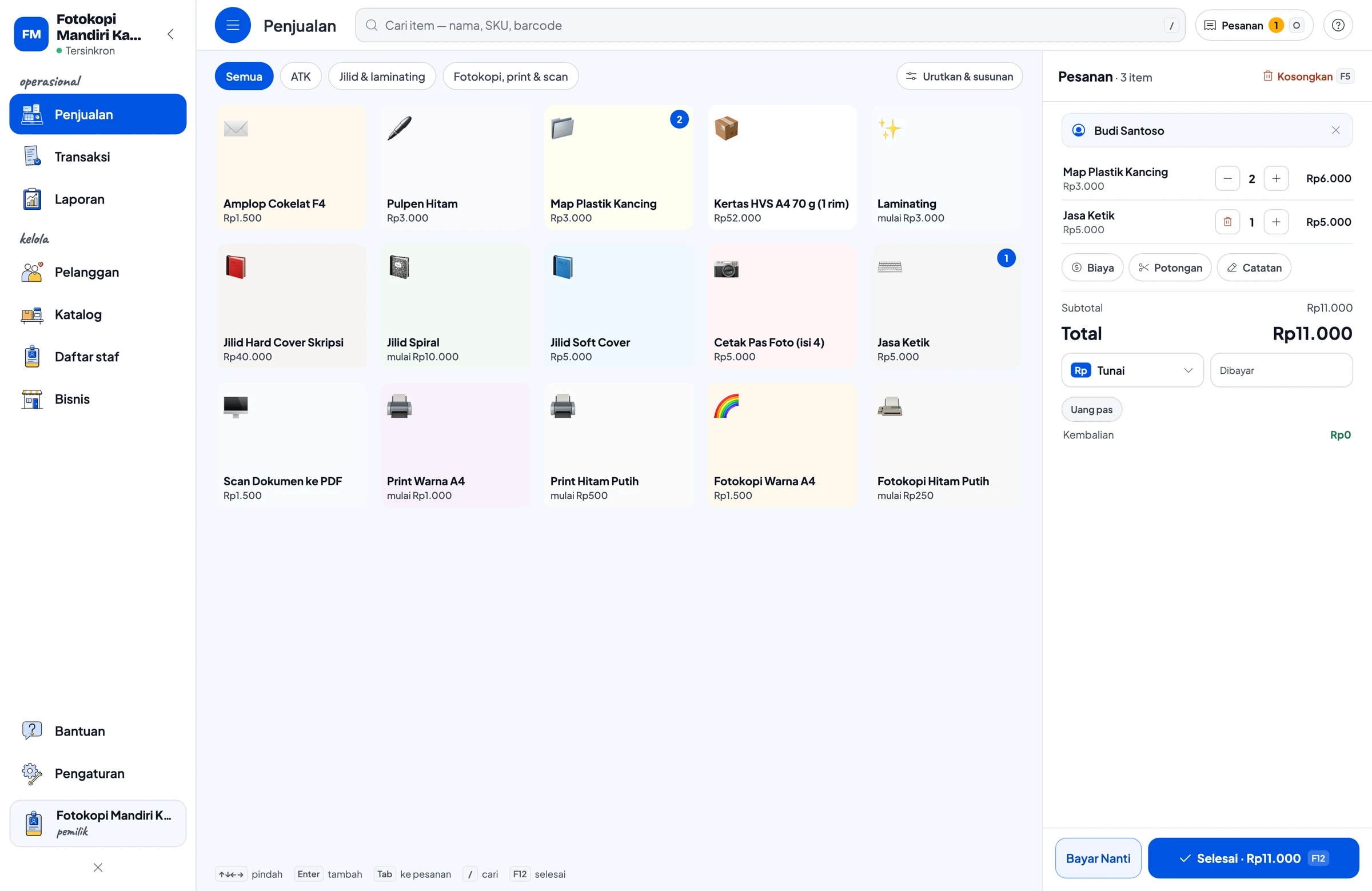Focus the Dibayar amount field
Viewport: 1372px width, 891px height.
click(x=1282, y=370)
